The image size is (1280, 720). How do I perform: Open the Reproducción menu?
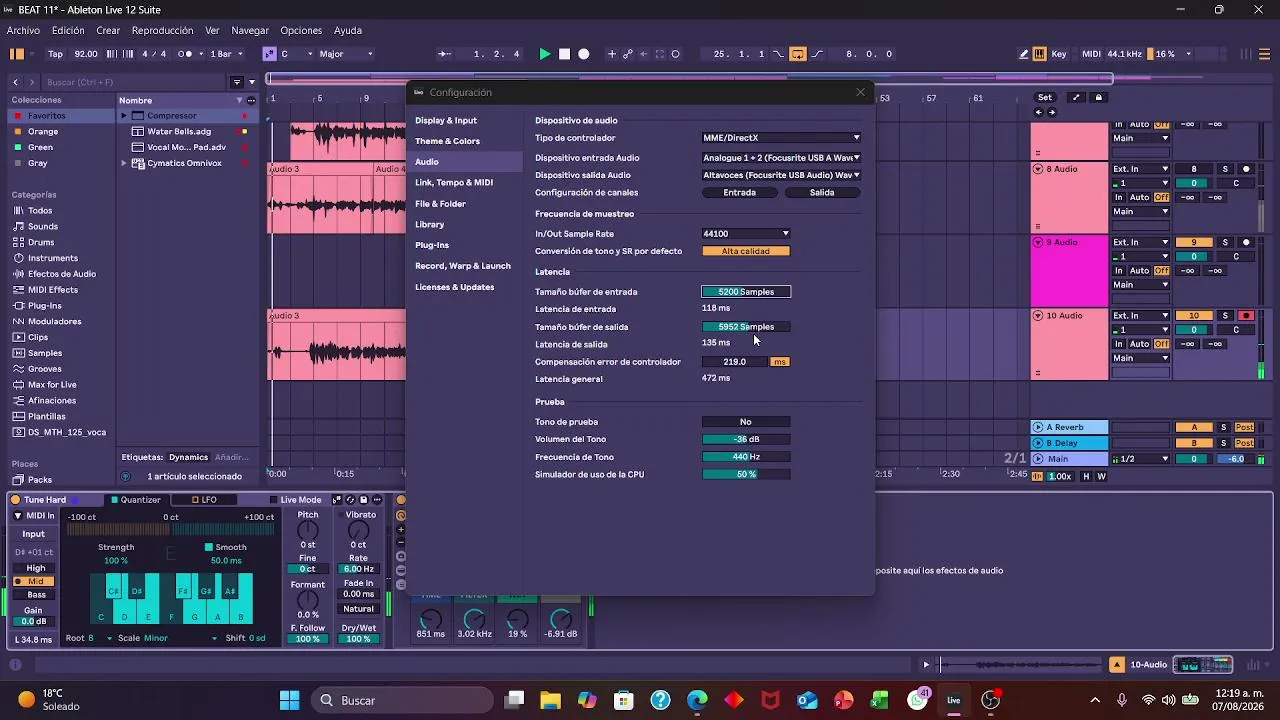click(x=162, y=30)
